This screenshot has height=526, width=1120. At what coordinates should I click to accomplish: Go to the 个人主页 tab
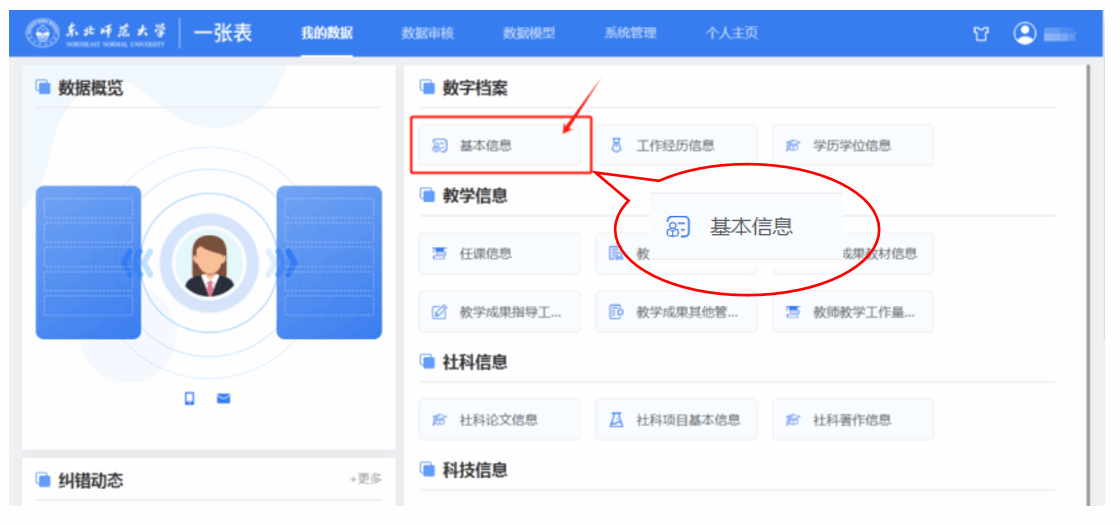point(731,33)
